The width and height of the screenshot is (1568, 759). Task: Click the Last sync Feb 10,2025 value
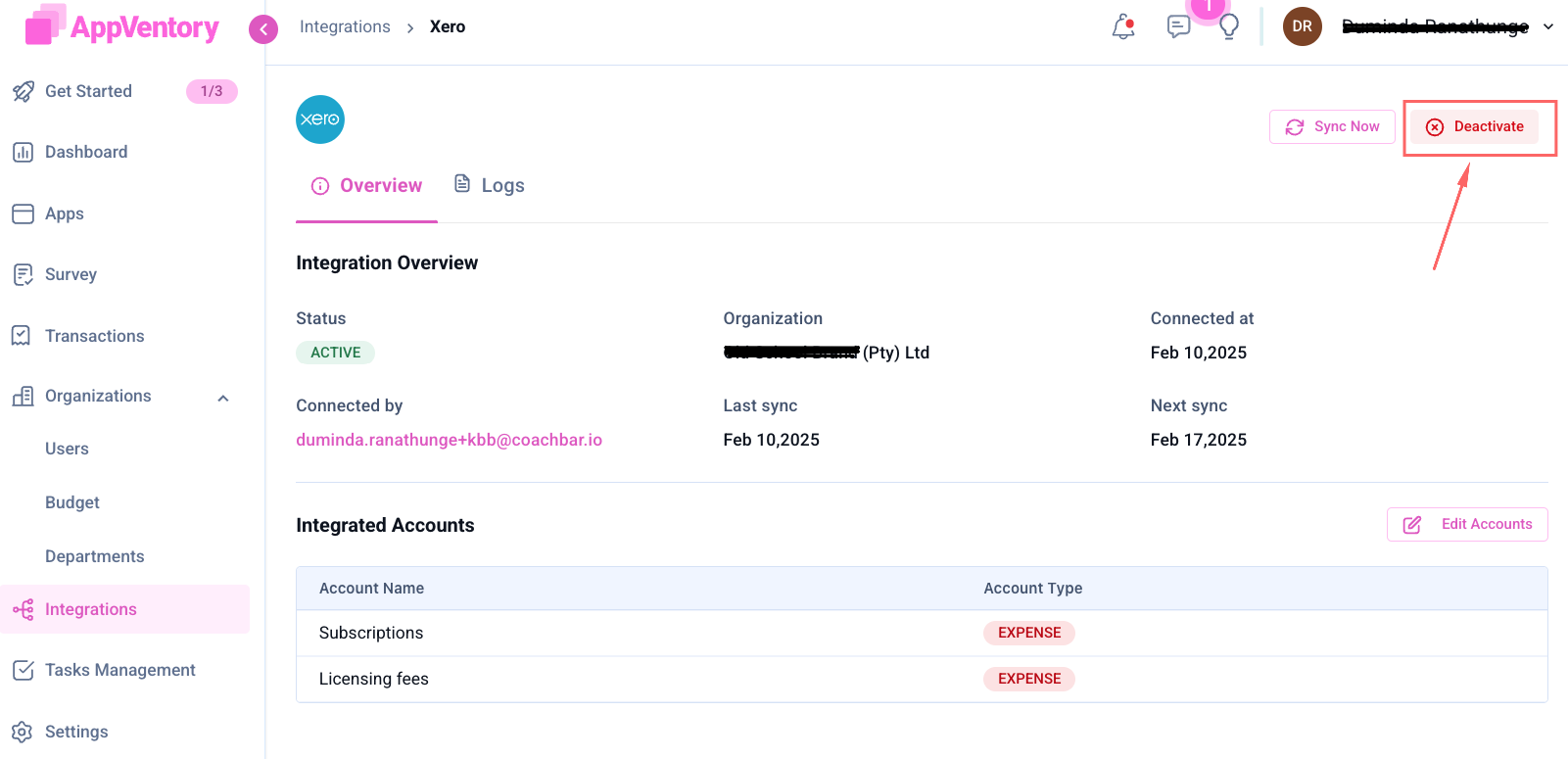pyautogui.click(x=772, y=440)
